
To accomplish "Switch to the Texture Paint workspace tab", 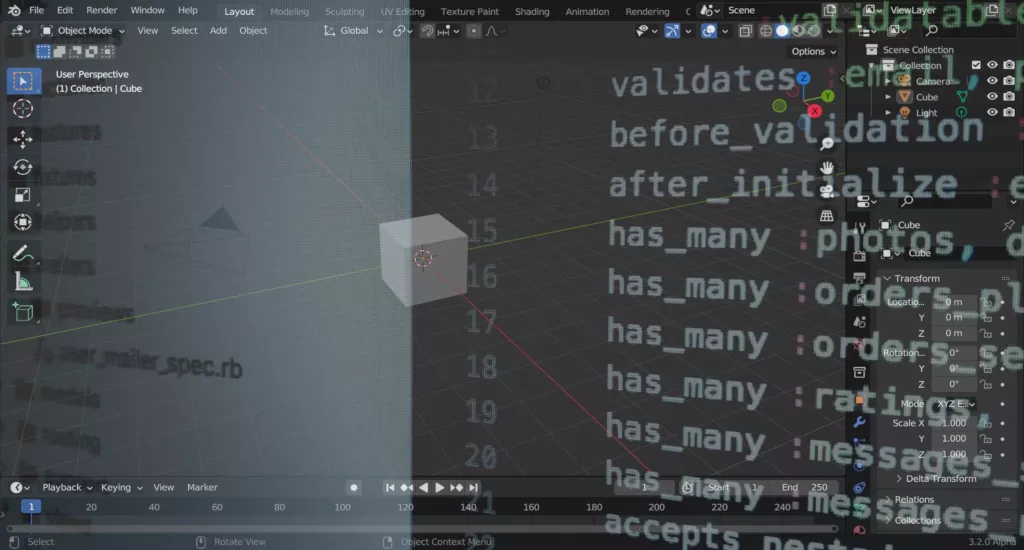I will tap(469, 12).
